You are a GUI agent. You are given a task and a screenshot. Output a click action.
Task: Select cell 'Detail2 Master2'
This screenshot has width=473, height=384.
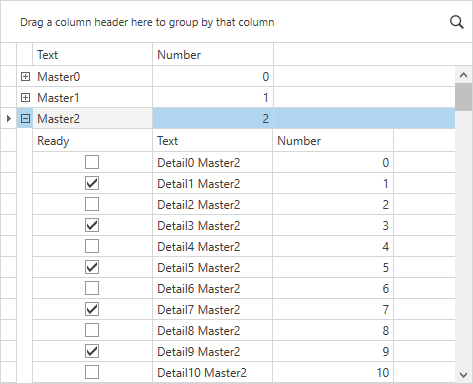pyautogui.click(x=213, y=204)
